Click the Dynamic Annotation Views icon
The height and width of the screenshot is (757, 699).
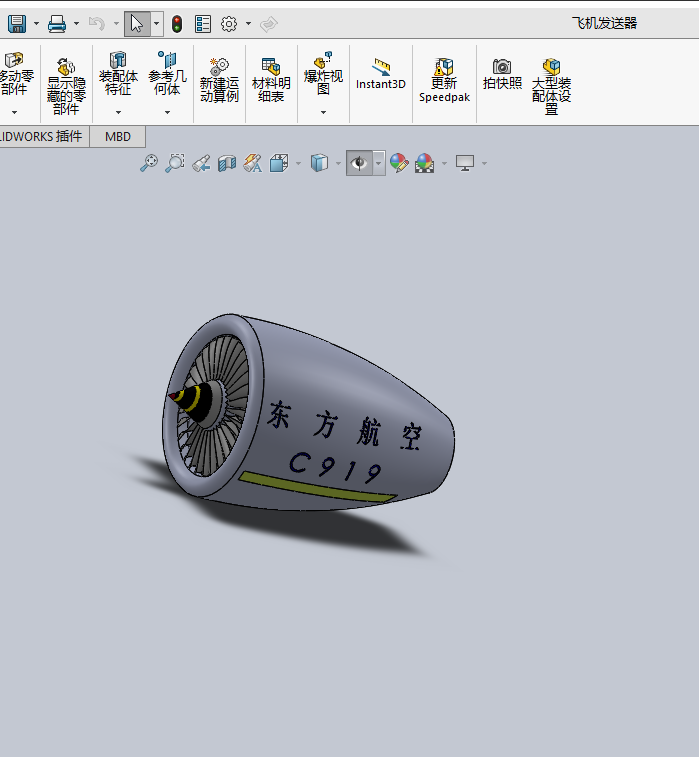click(x=253, y=163)
